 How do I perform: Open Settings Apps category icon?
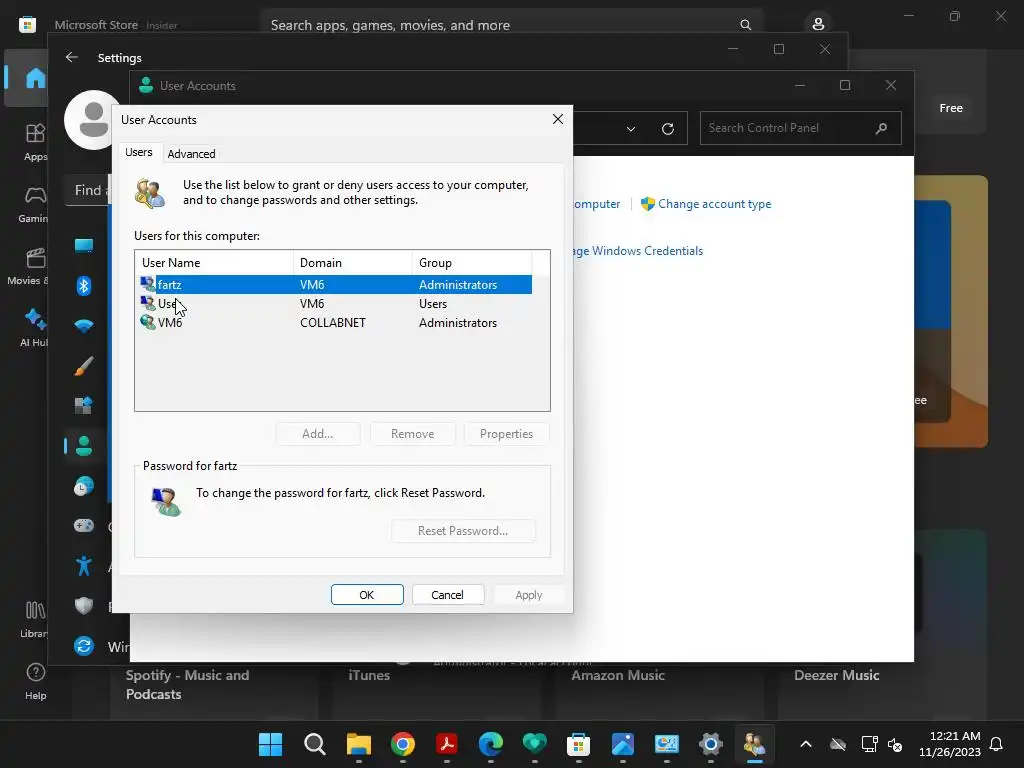pyautogui.click(x=84, y=406)
